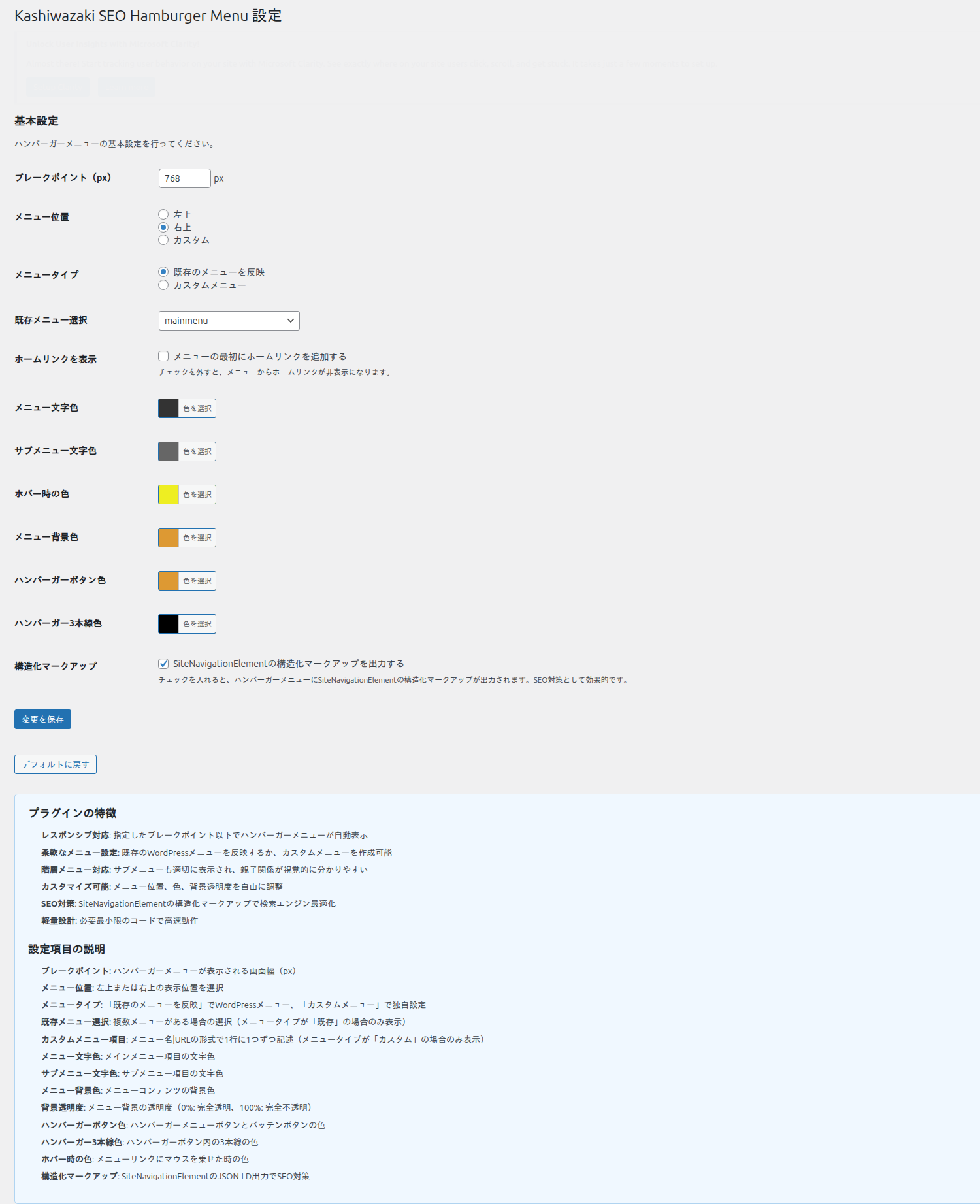Select 右上 menu position radio button

[x=163, y=227]
